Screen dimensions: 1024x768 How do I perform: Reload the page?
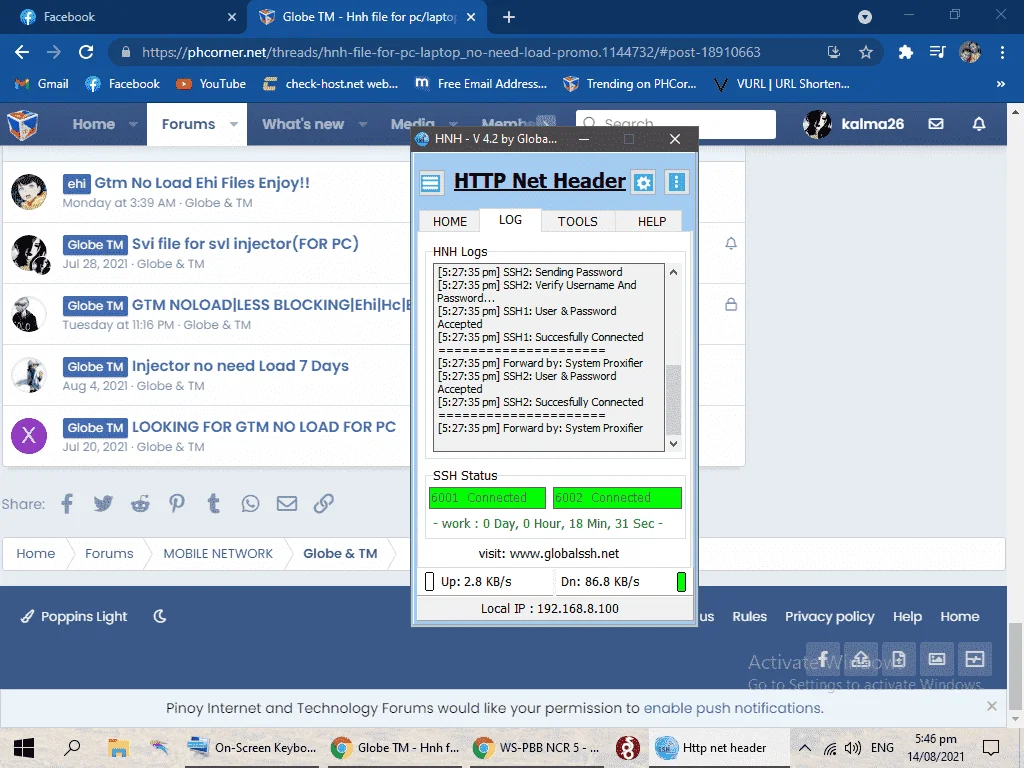pos(86,52)
